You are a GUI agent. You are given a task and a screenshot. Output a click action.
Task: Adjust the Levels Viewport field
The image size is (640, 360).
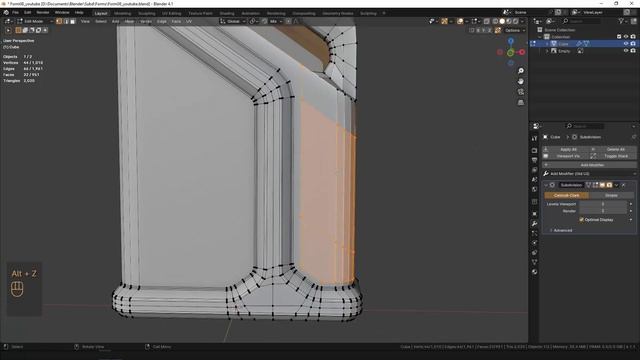click(603, 204)
